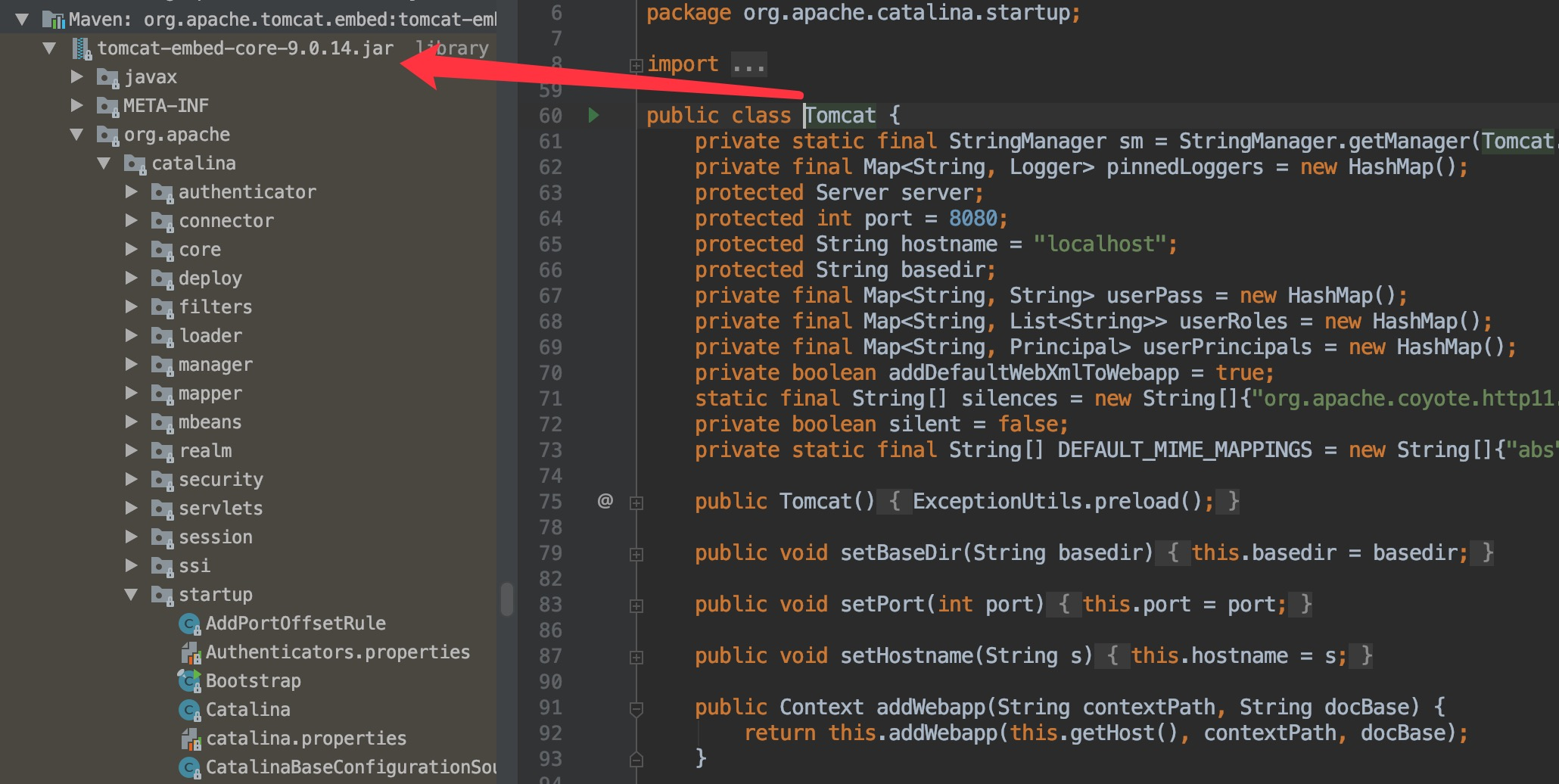
Task: Click the startup package folder icon
Action: [163, 595]
